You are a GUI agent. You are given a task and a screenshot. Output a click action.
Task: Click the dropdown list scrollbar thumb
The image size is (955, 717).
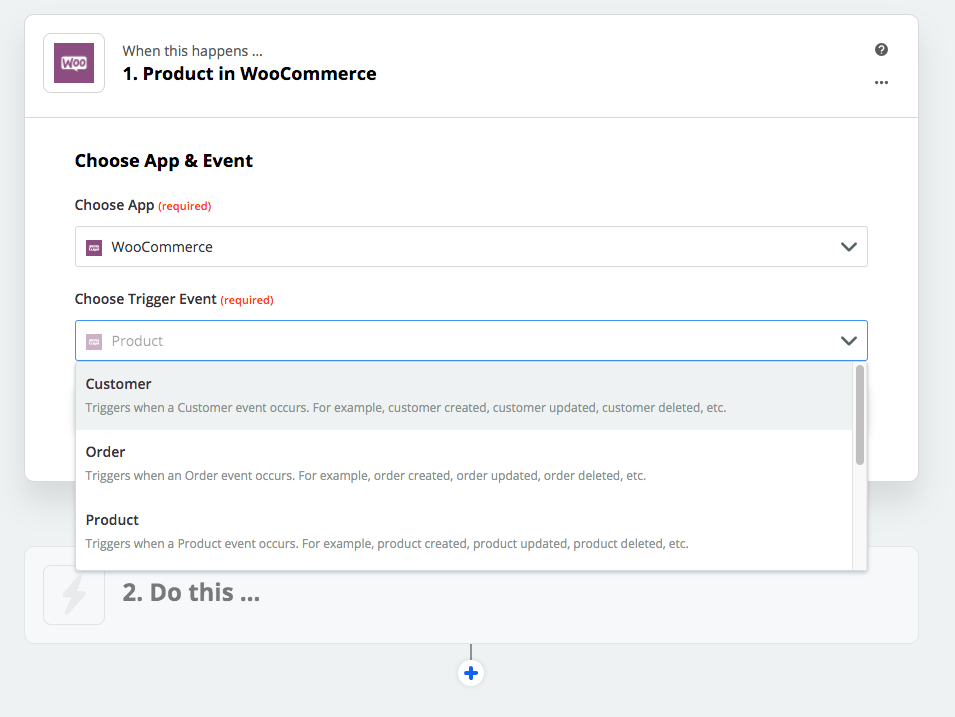859,415
